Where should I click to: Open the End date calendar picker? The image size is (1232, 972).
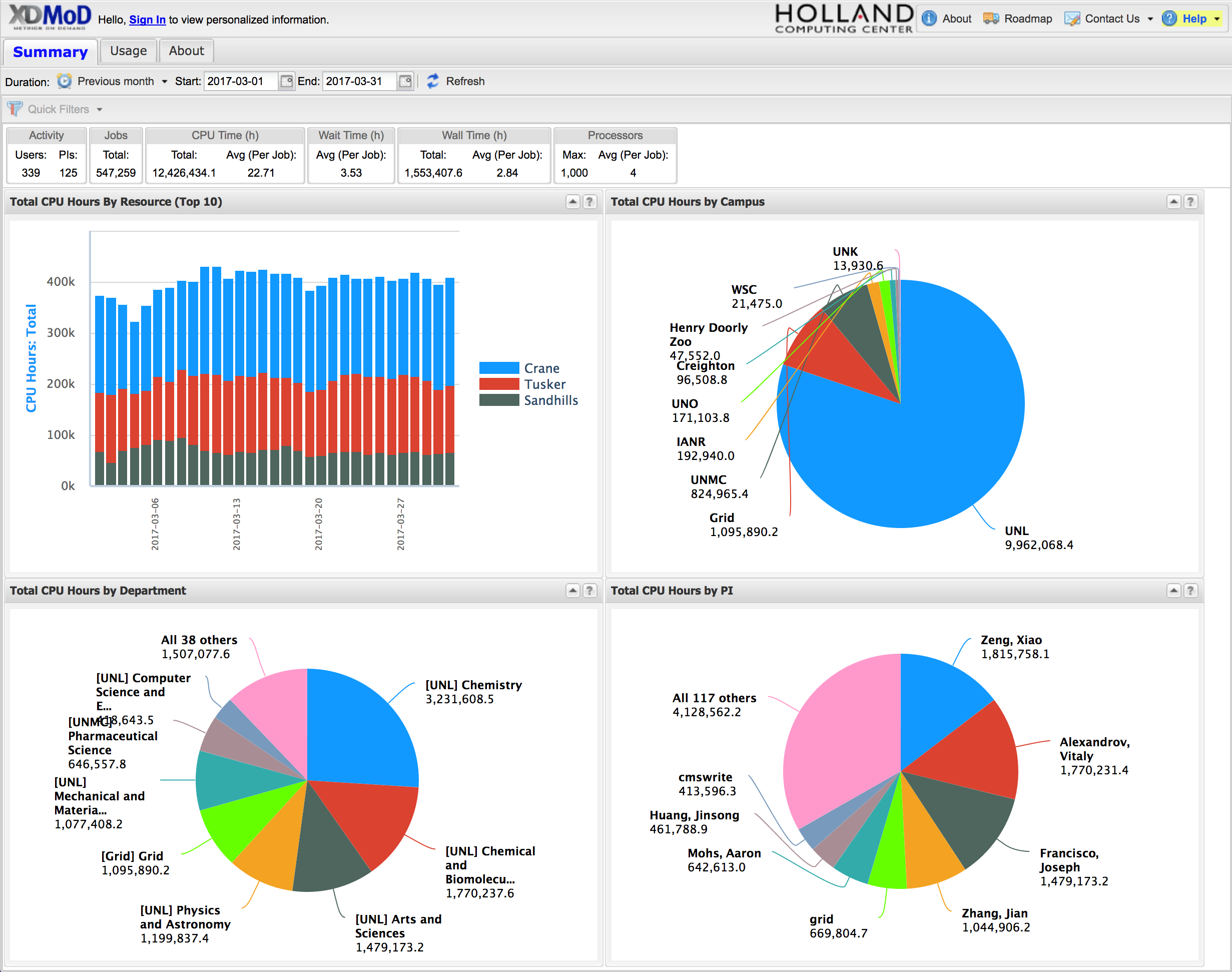(x=405, y=82)
